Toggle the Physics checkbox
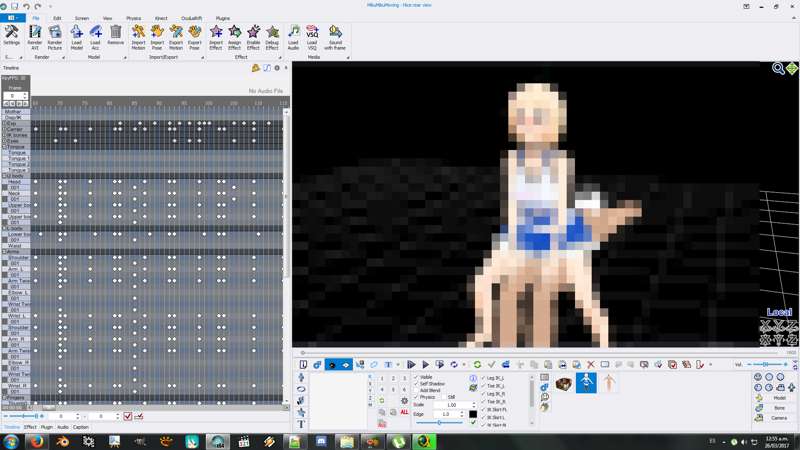The height and width of the screenshot is (450, 800). tap(416, 397)
